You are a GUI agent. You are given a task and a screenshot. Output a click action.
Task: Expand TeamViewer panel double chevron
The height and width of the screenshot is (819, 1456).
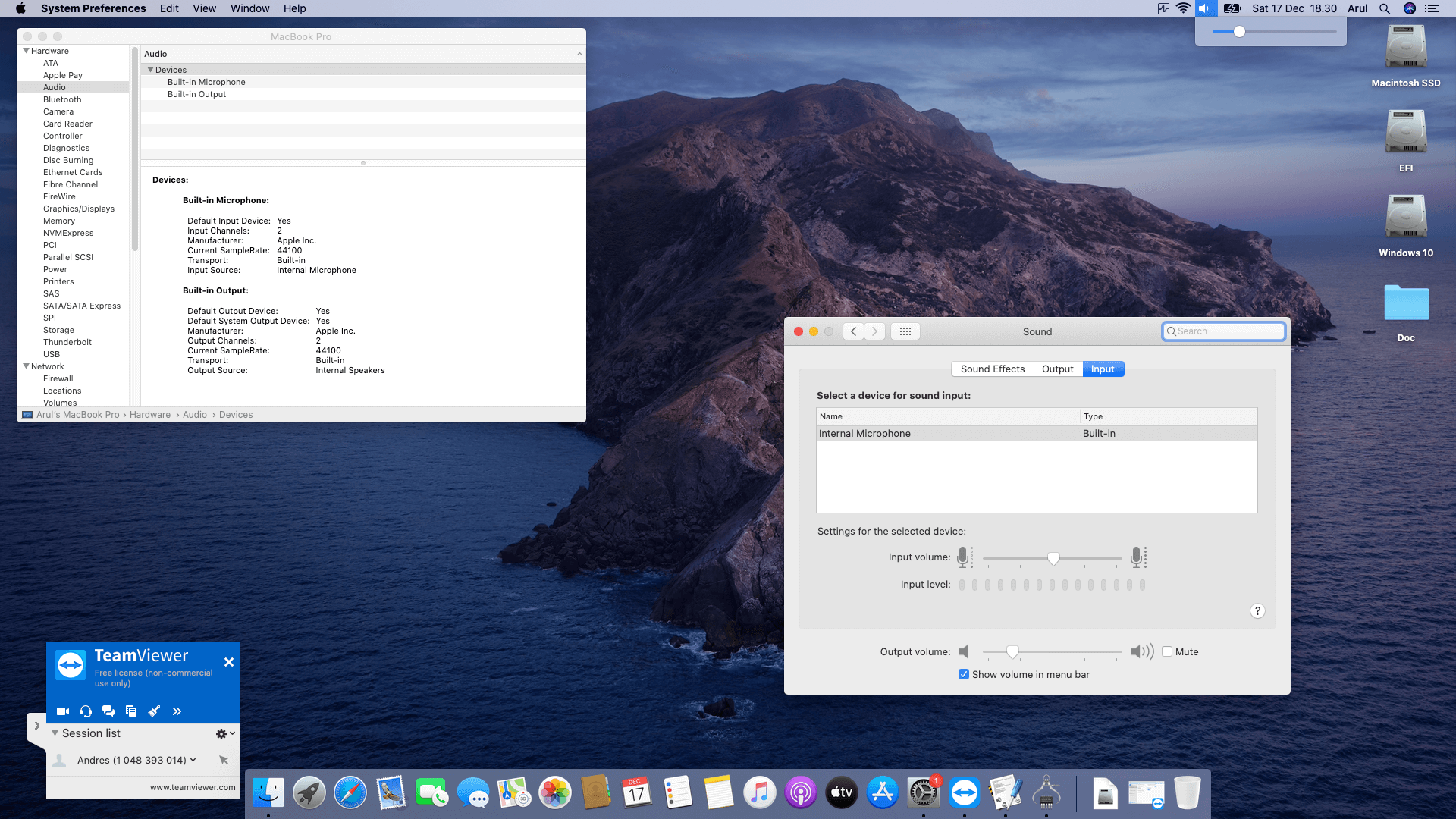(177, 711)
